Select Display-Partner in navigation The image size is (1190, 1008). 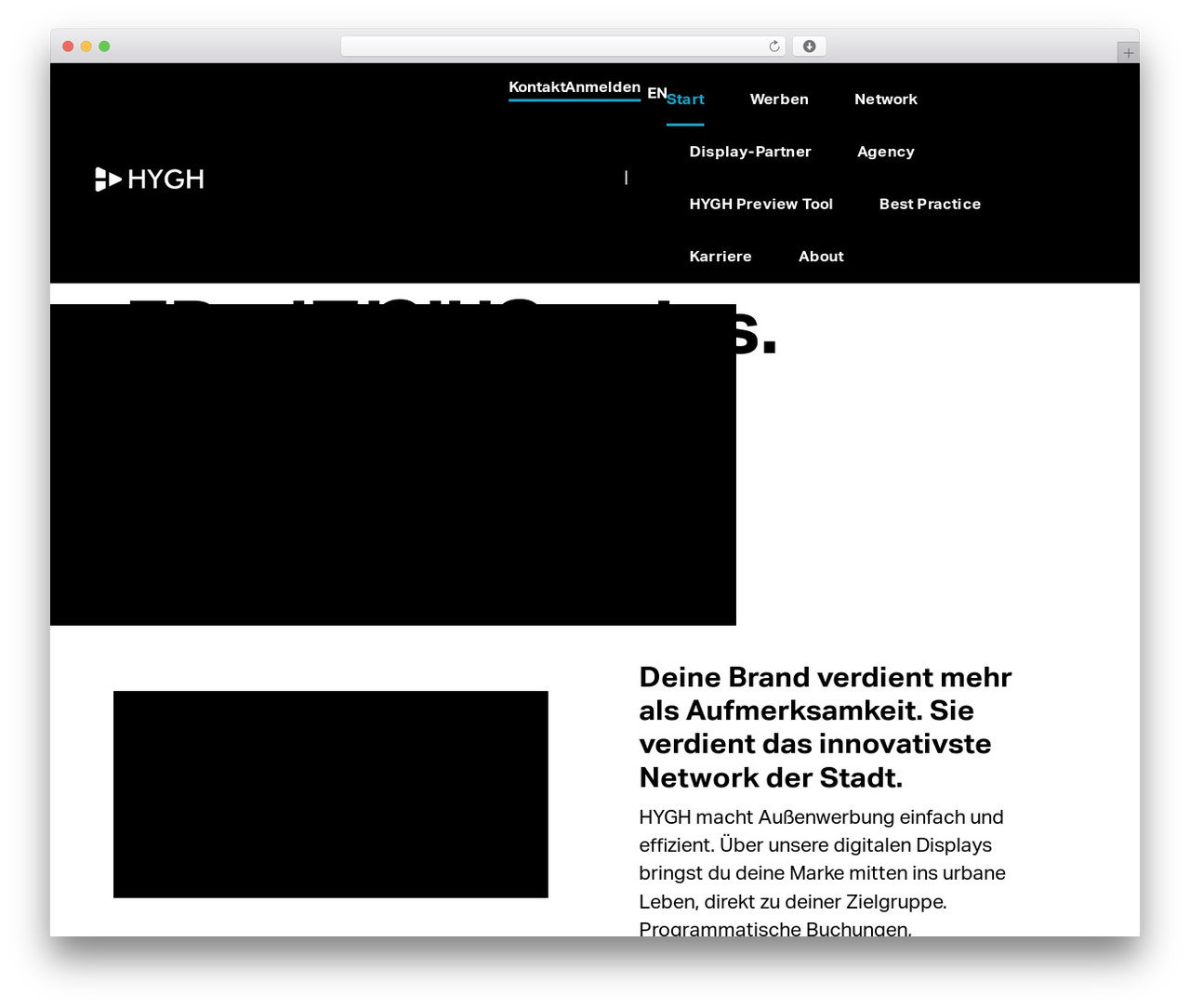(750, 152)
